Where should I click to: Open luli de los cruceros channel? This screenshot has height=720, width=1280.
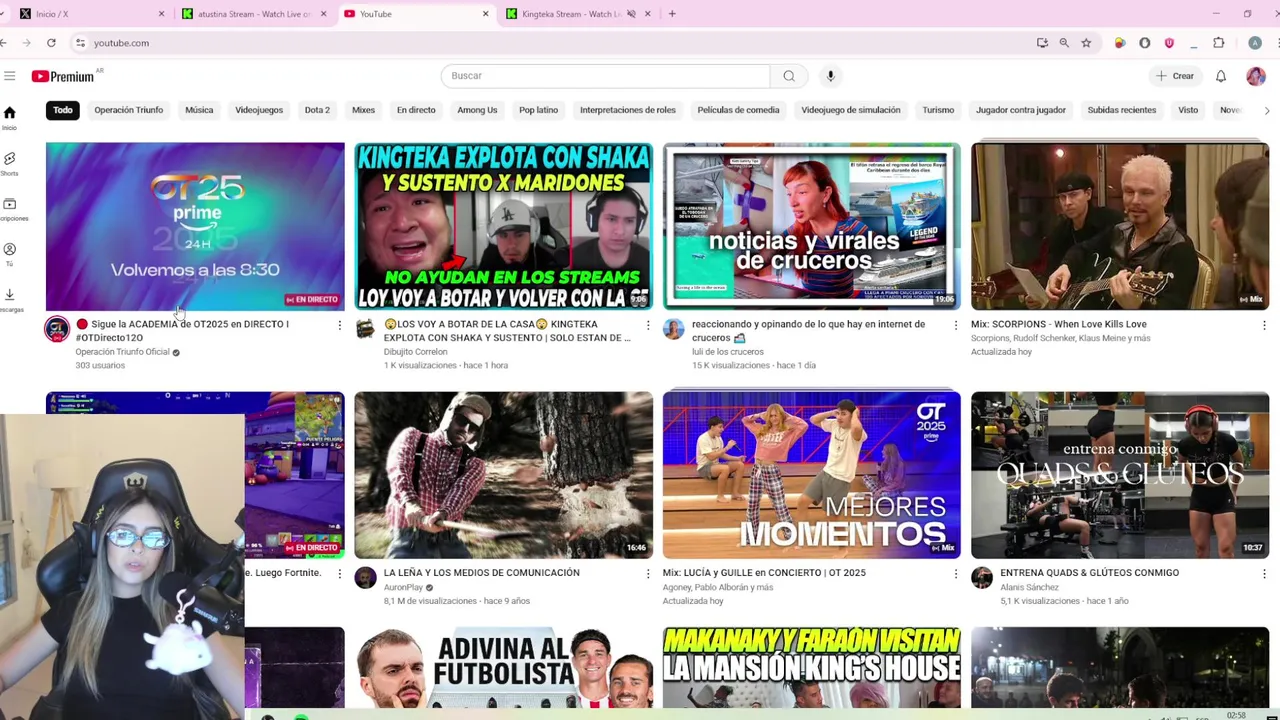point(728,352)
